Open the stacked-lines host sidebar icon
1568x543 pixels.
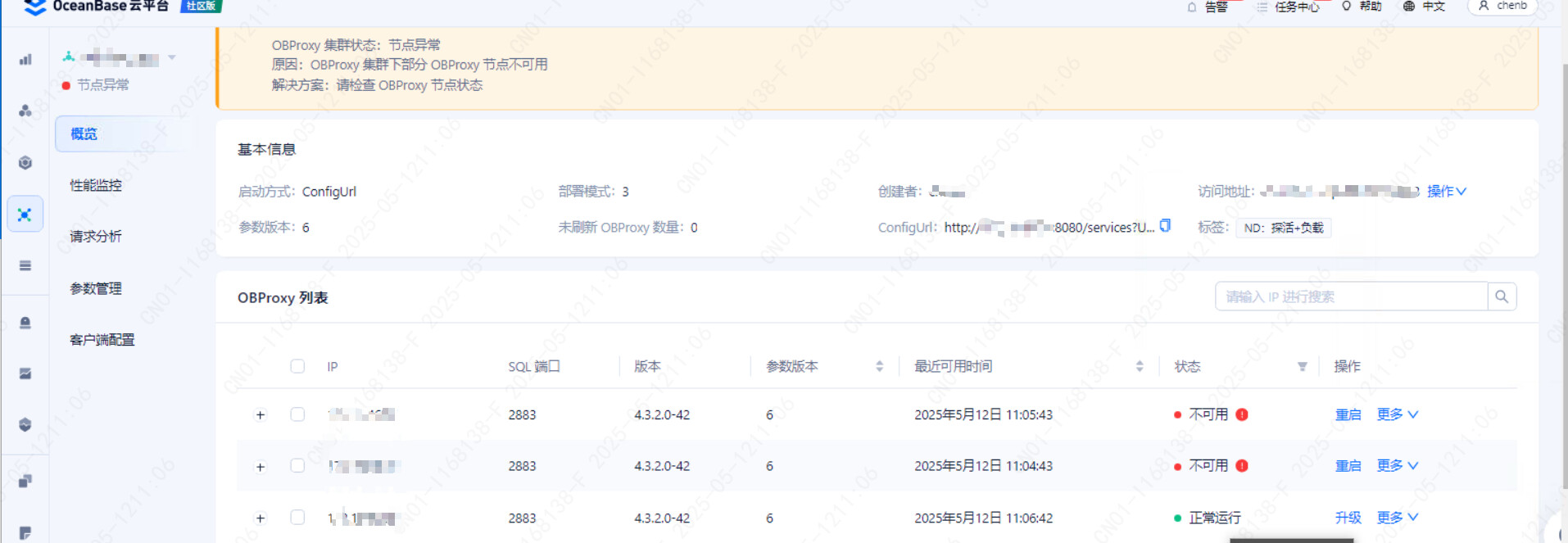coord(25,265)
